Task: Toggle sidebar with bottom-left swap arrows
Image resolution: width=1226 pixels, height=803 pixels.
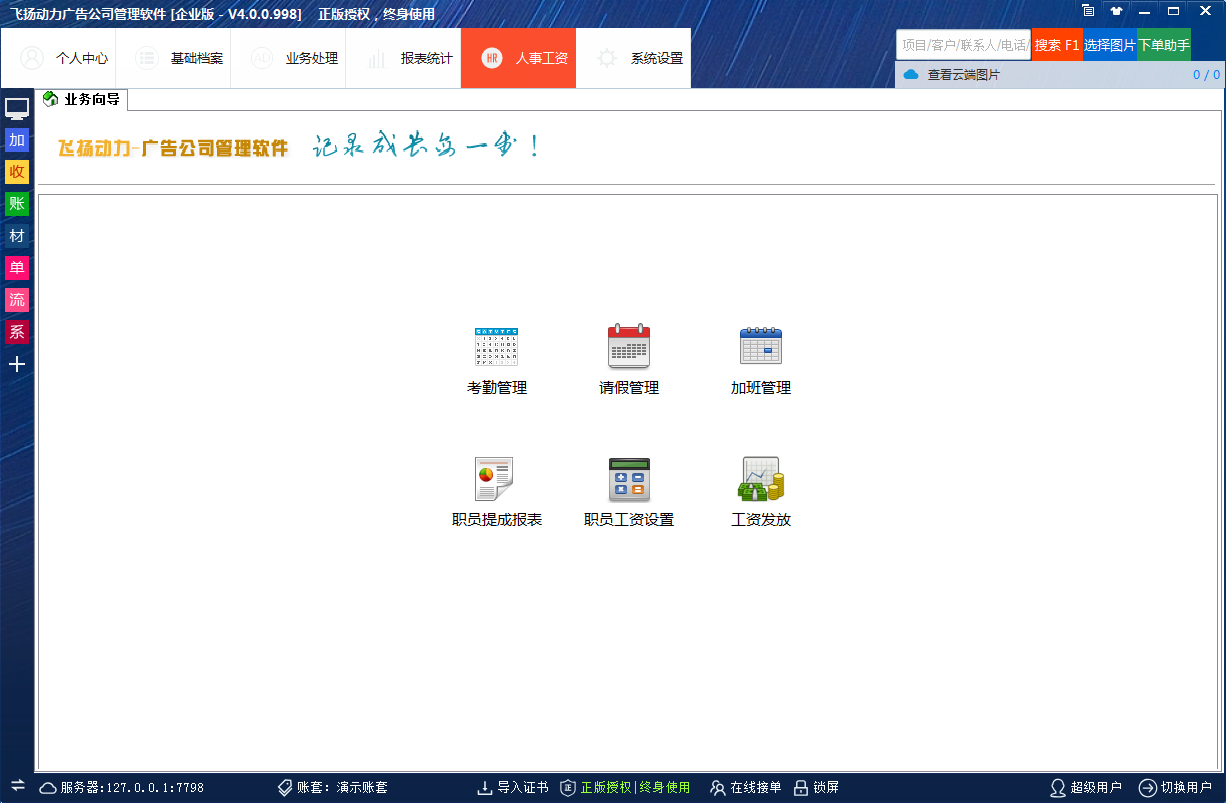Action: click(17, 786)
